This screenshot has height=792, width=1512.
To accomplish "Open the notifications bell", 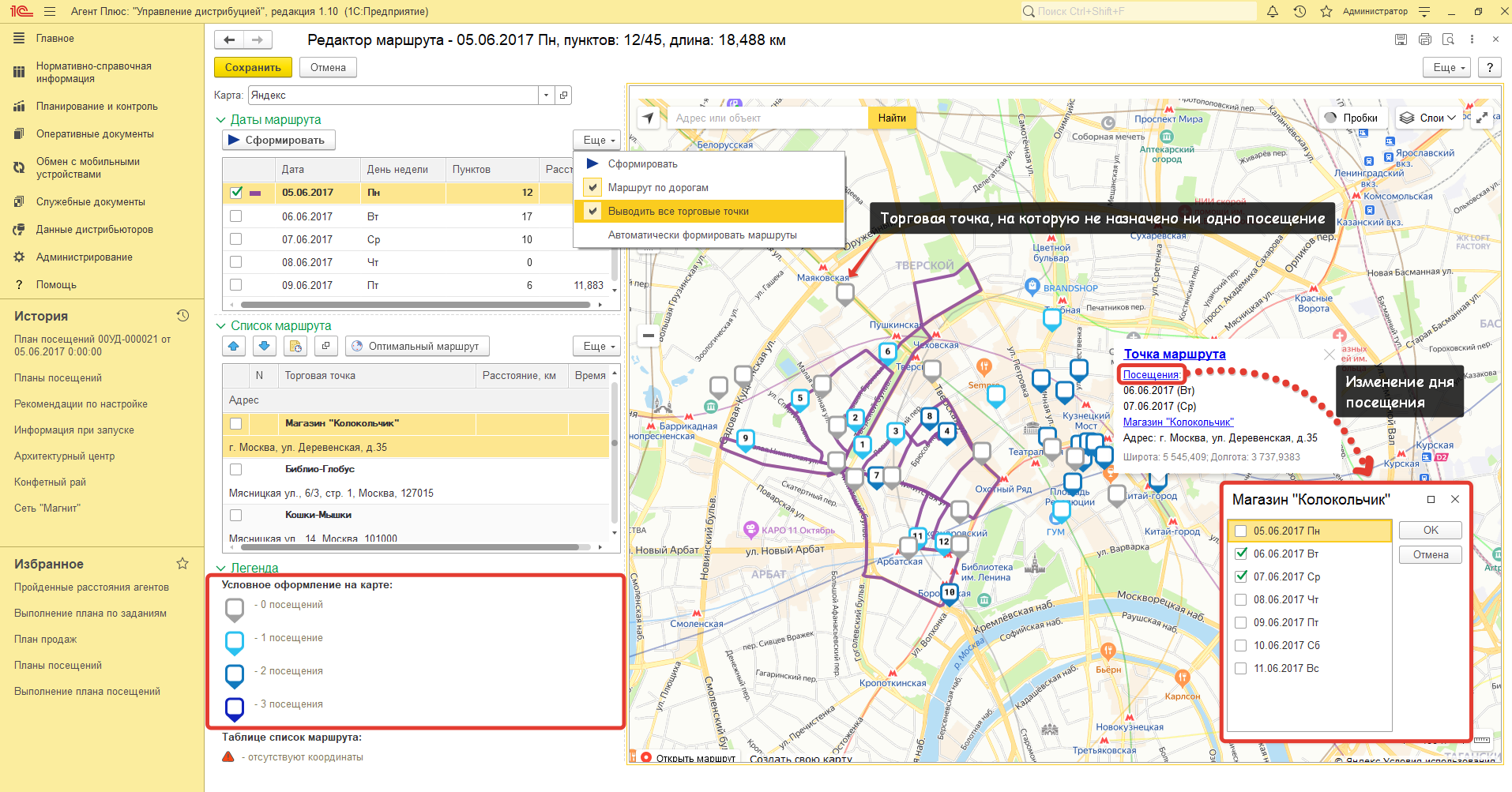I will click(x=1273, y=12).
